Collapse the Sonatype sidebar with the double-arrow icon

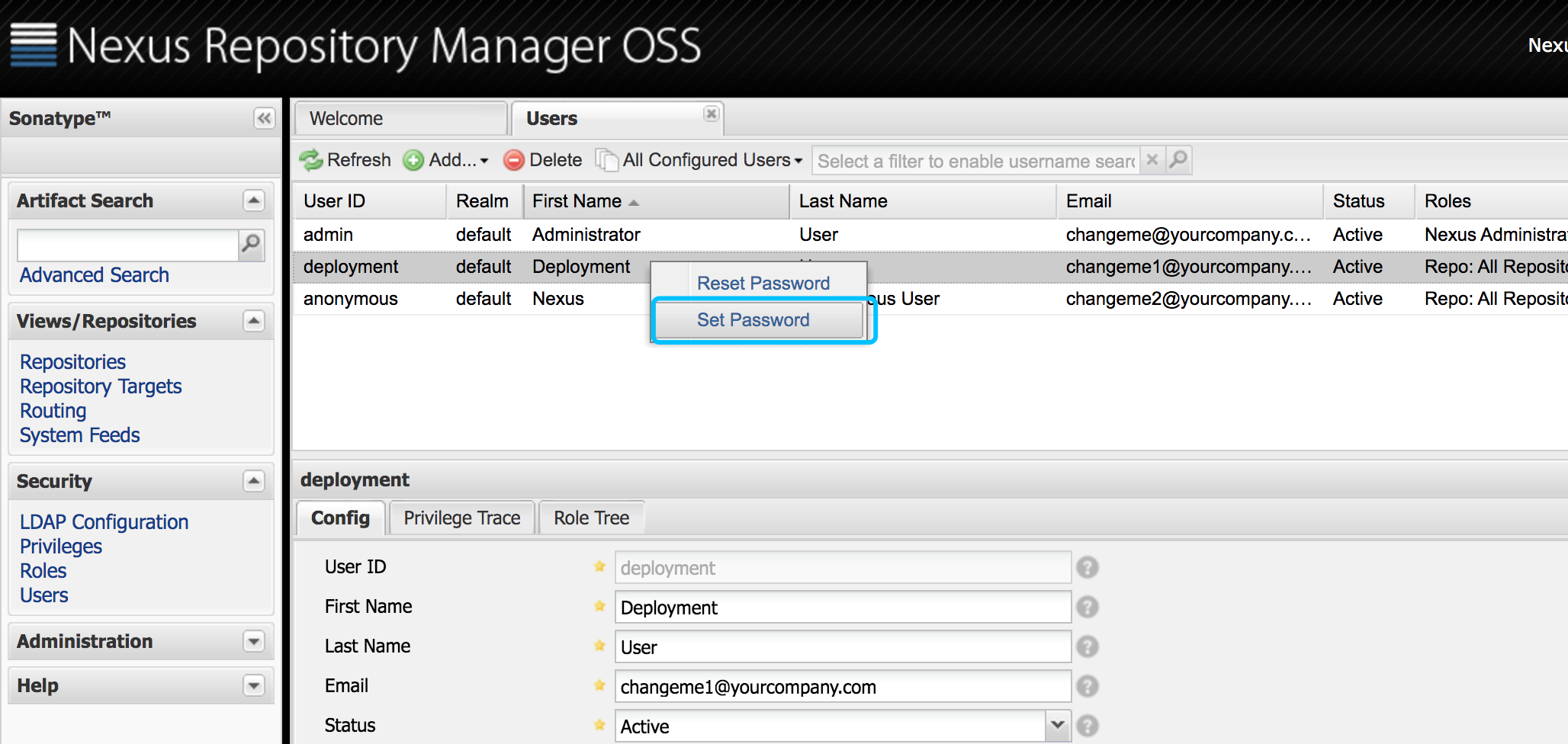coord(264,118)
